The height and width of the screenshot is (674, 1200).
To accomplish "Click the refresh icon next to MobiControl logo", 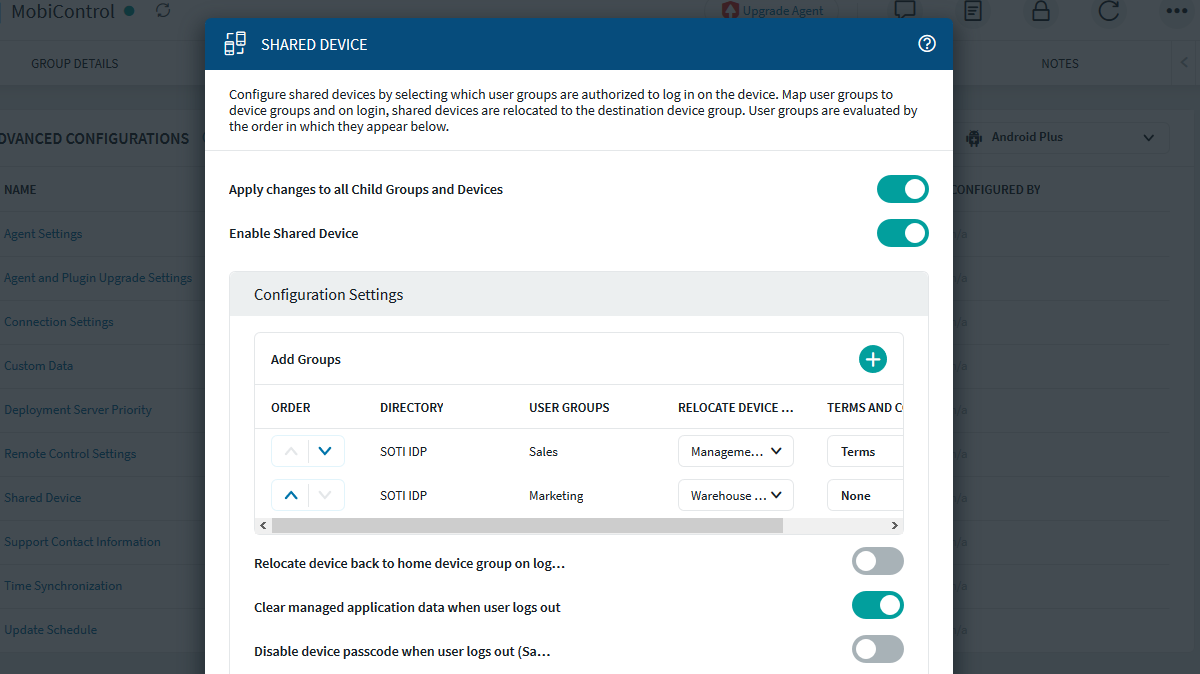I will (162, 10).
